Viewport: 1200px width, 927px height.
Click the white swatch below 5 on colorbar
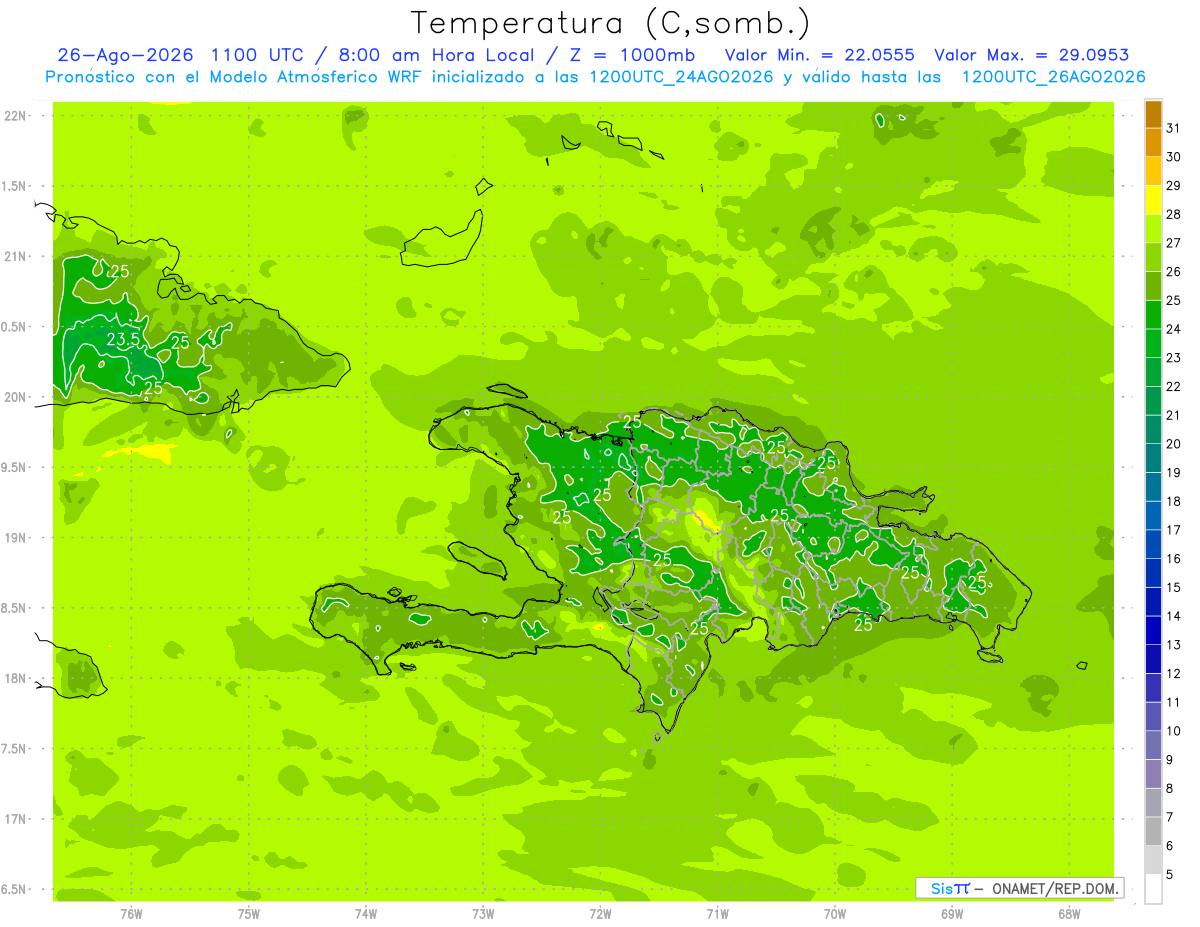[1153, 888]
